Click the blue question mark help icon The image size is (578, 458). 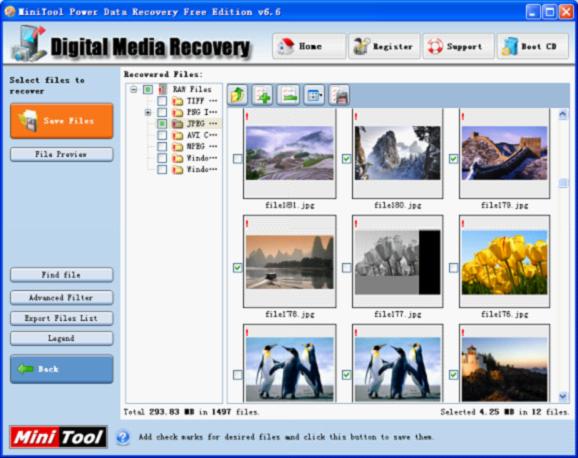pos(123,437)
